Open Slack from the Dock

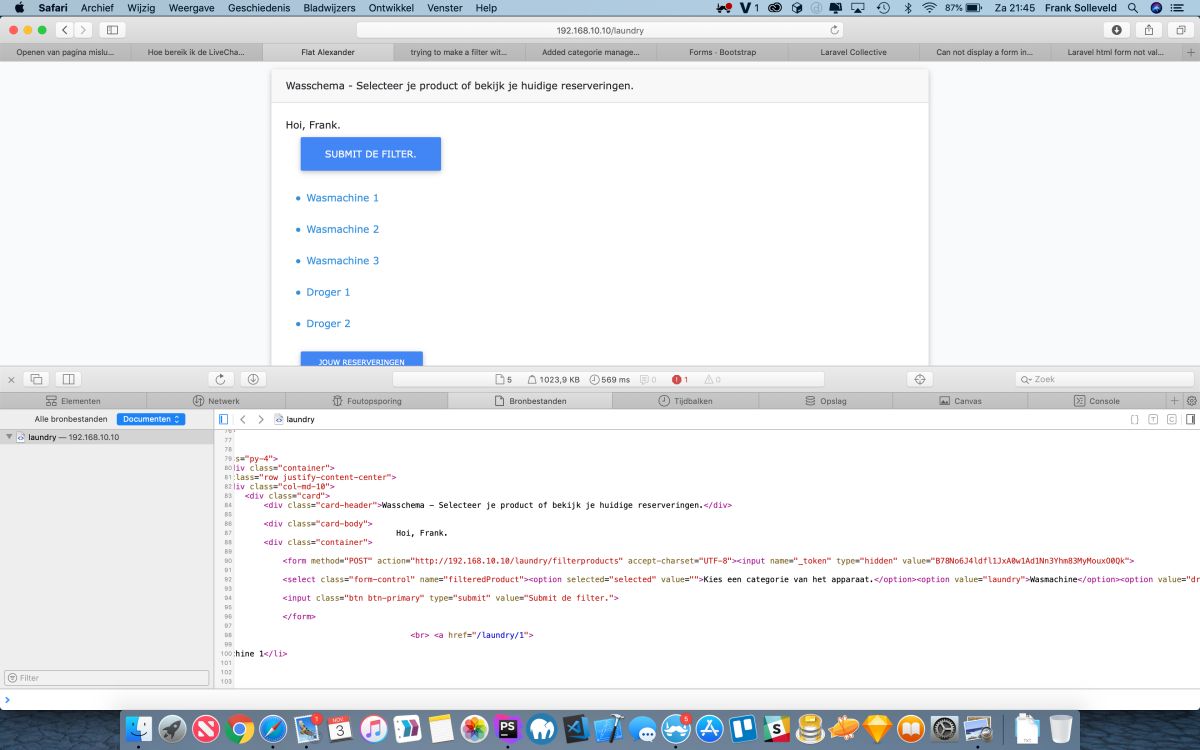(x=776, y=728)
